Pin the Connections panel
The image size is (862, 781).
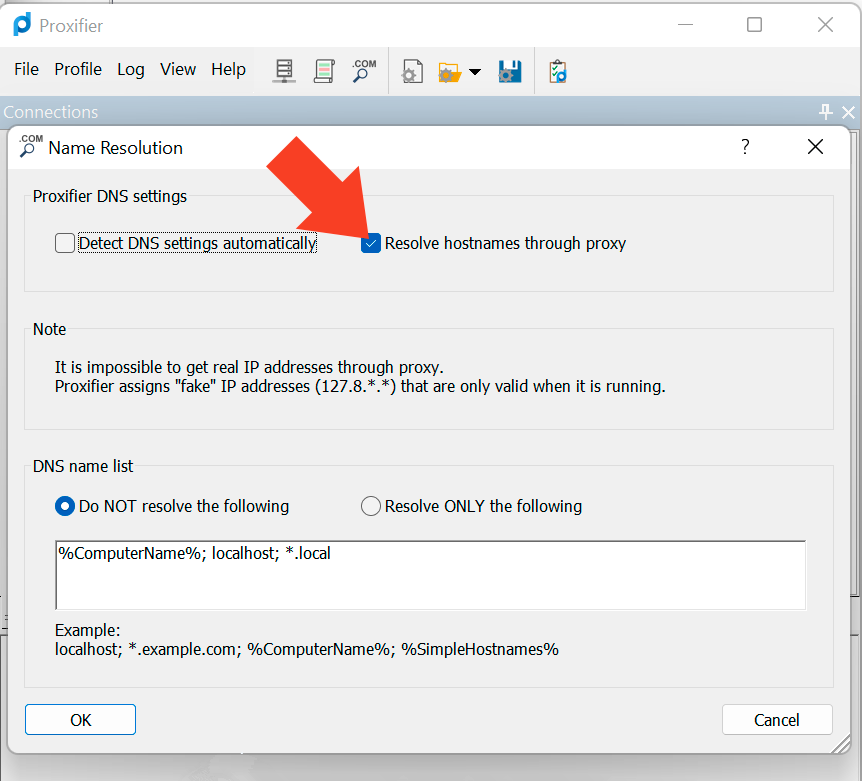coord(826,112)
